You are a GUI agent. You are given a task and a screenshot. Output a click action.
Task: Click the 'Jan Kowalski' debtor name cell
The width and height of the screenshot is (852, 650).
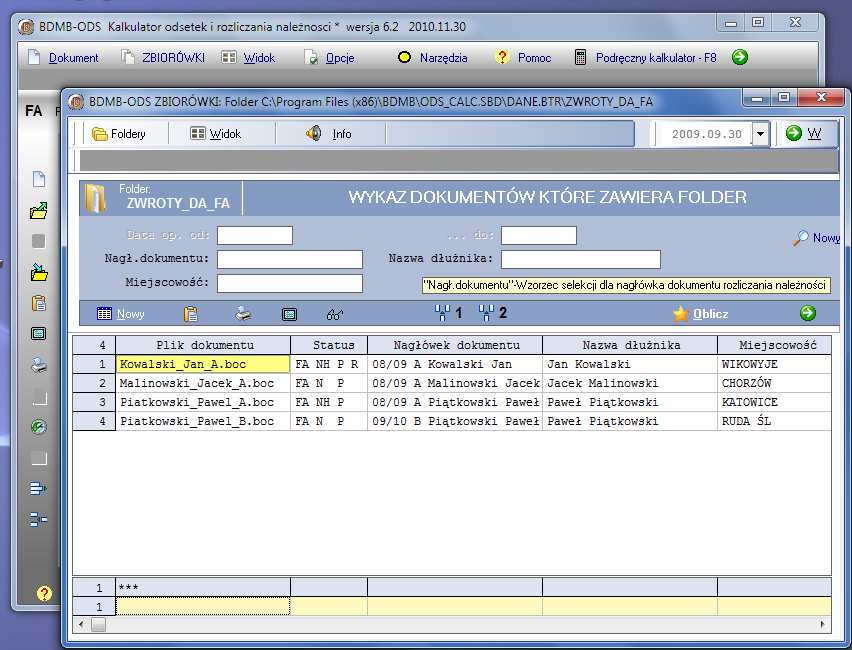coord(630,364)
